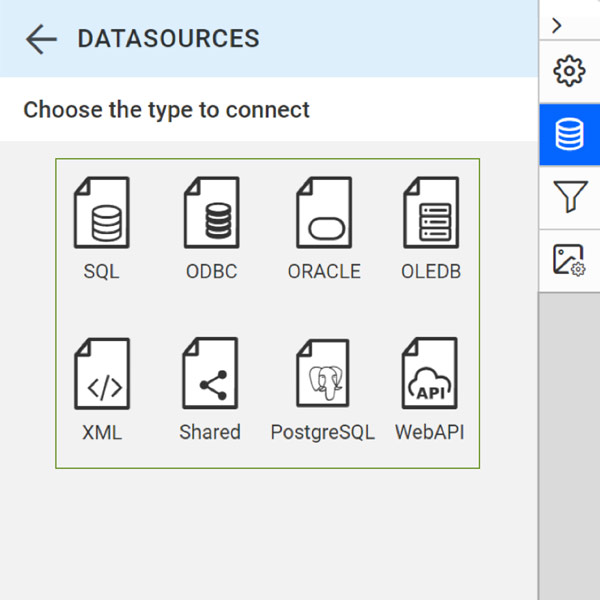Select the WebAPI cloud icon
Image resolution: width=600 pixels, height=600 pixels.
[x=430, y=375]
